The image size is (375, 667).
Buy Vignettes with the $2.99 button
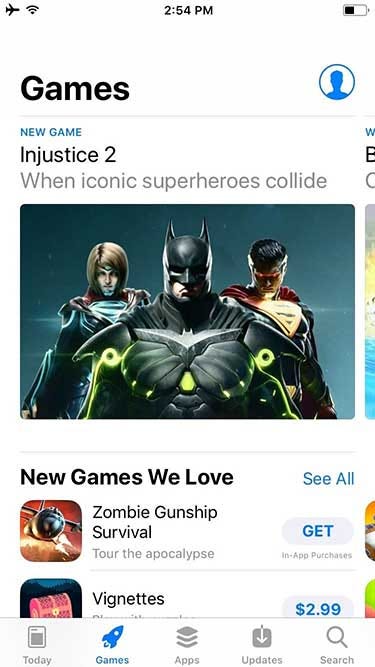click(x=318, y=607)
